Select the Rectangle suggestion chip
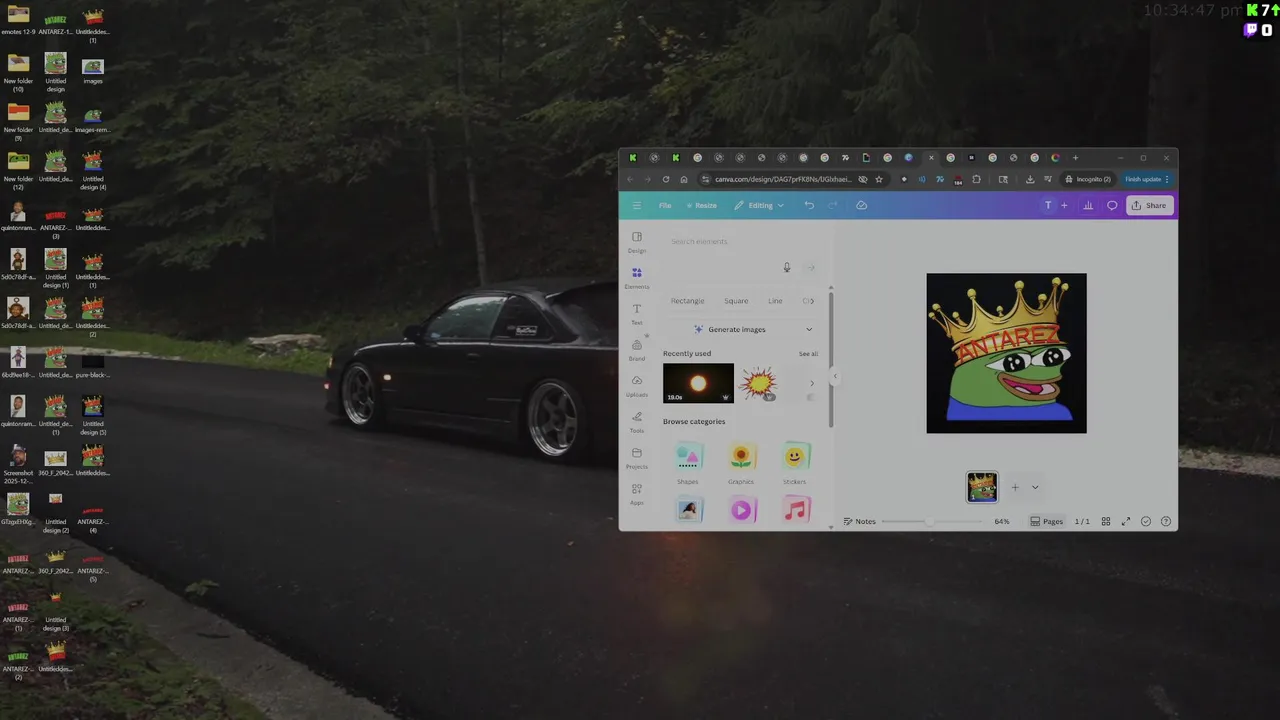Image resolution: width=1280 pixels, height=720 pixels. 688,301
